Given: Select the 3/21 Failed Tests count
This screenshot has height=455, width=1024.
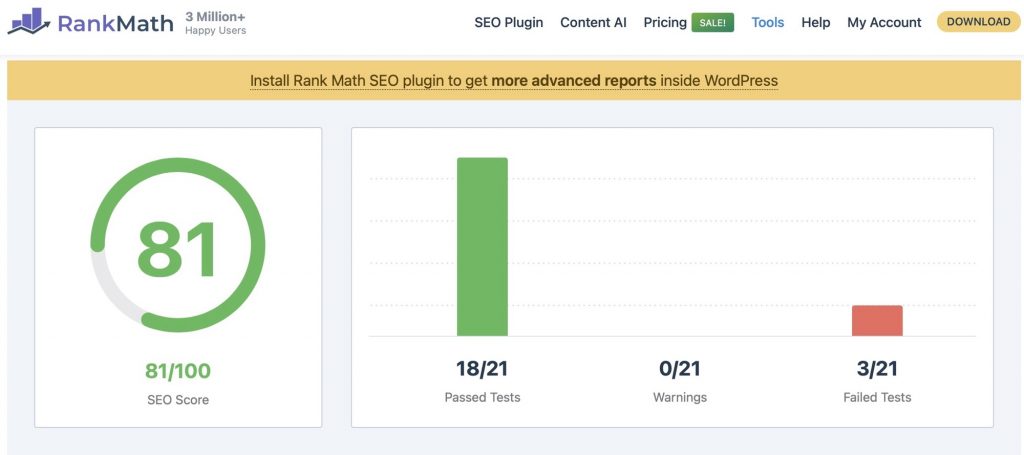Looking at the screenshot, I should (877, 369).
